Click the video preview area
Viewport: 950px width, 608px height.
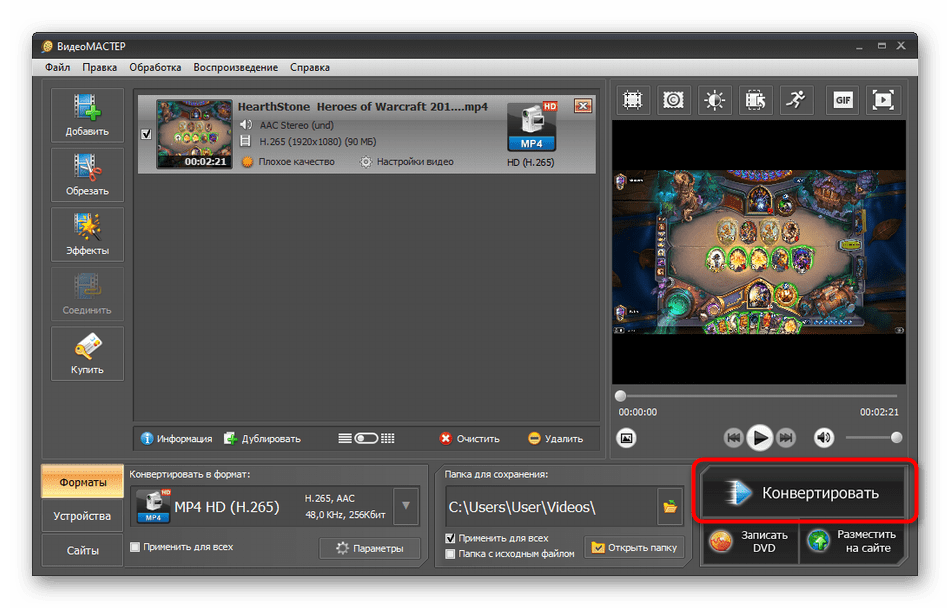pos(759,252)
